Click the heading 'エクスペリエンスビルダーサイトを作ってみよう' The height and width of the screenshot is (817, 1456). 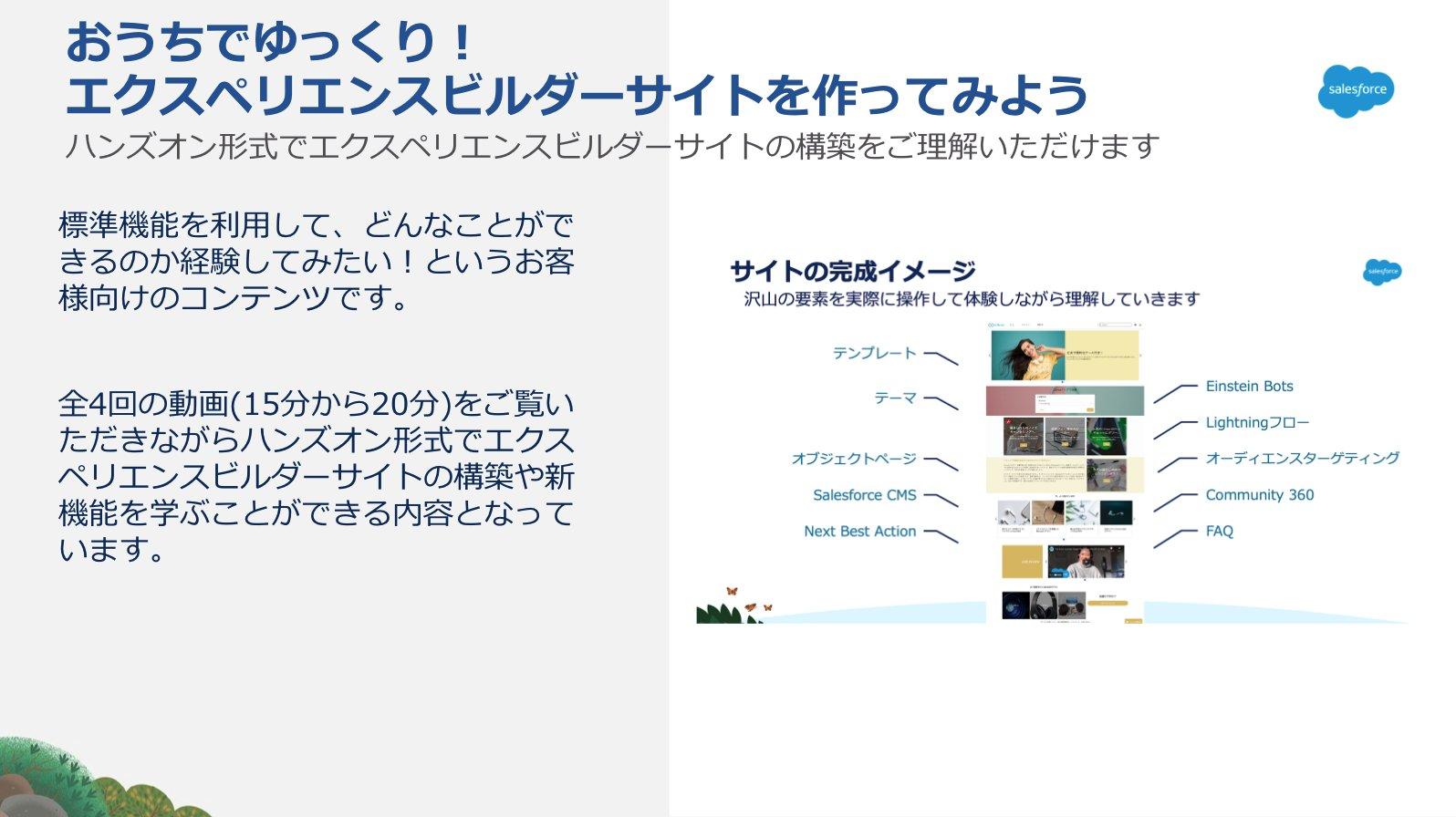tap(577, 96)
